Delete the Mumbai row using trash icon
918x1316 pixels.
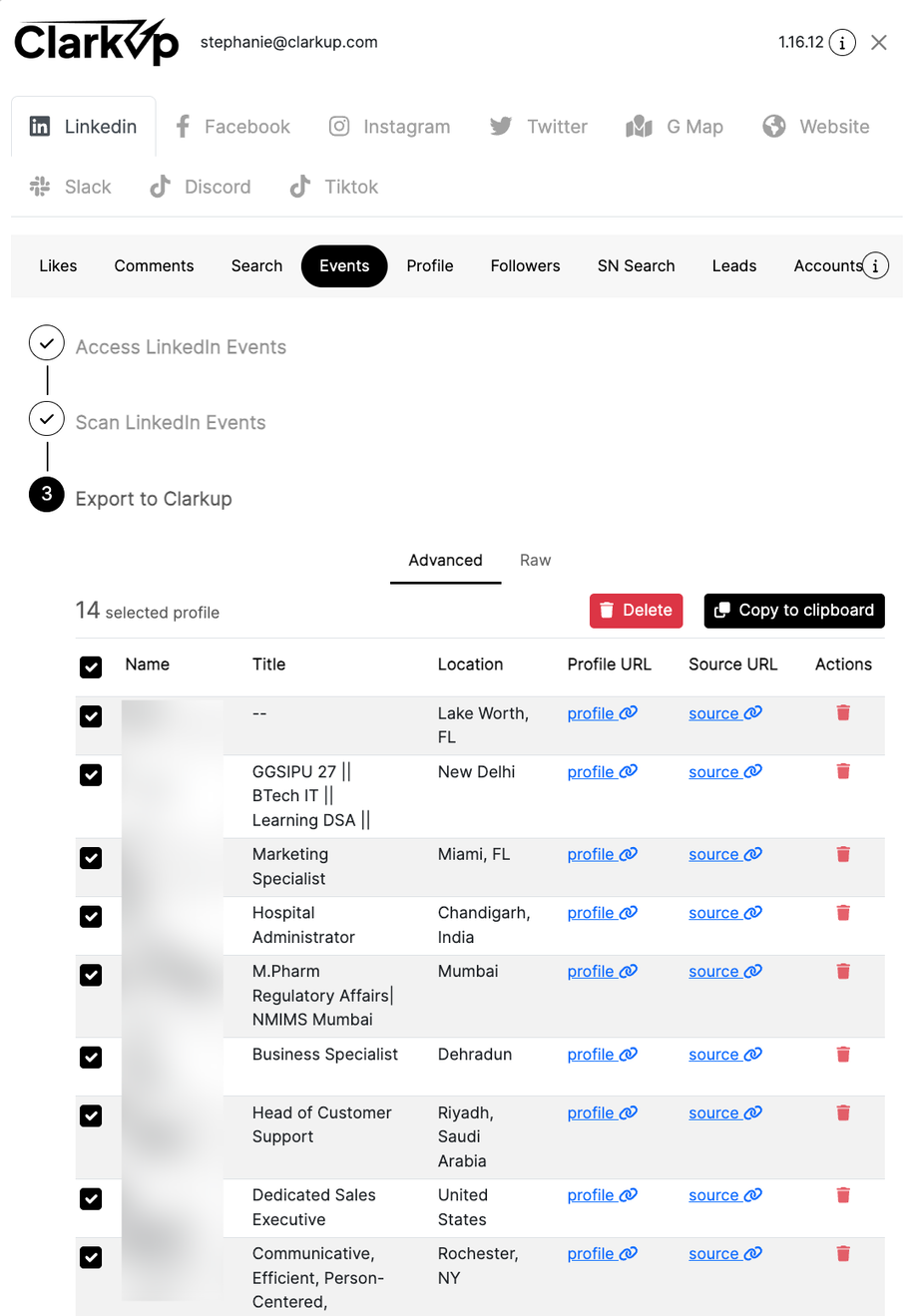pos(843,971)
